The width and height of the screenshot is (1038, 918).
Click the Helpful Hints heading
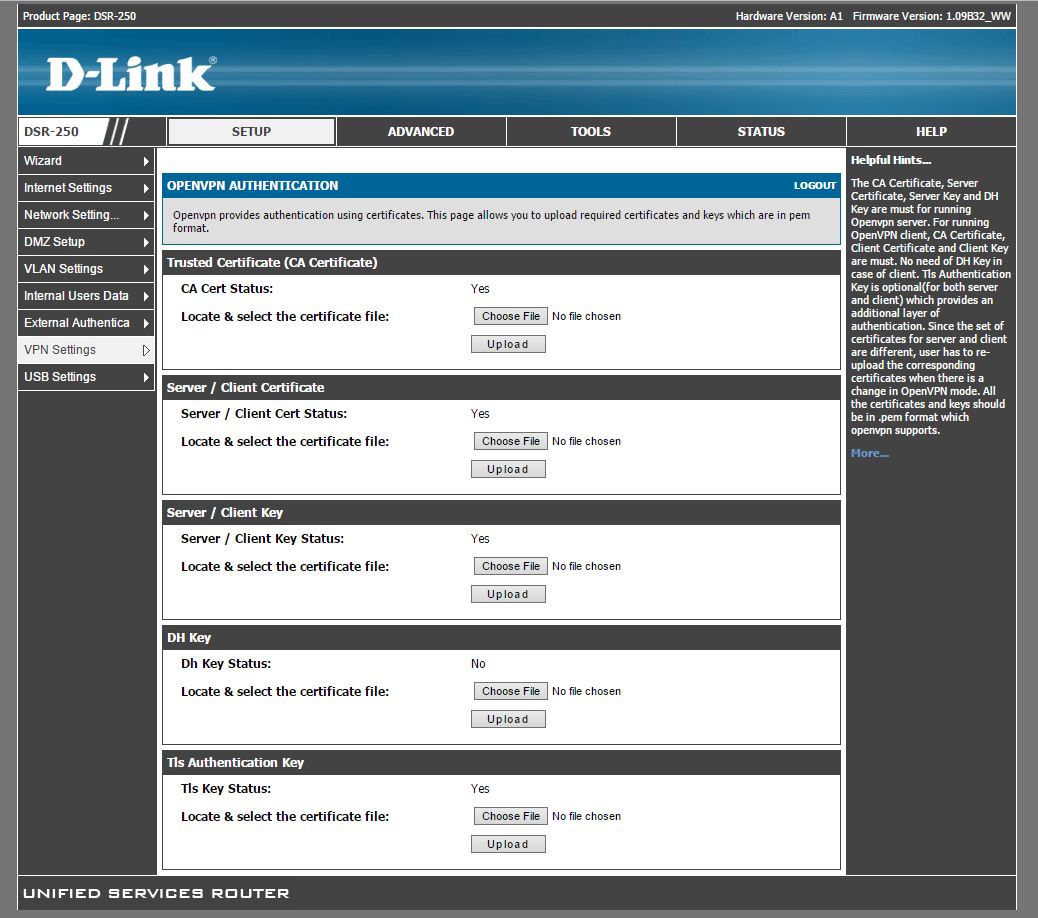tap(891, 160)
